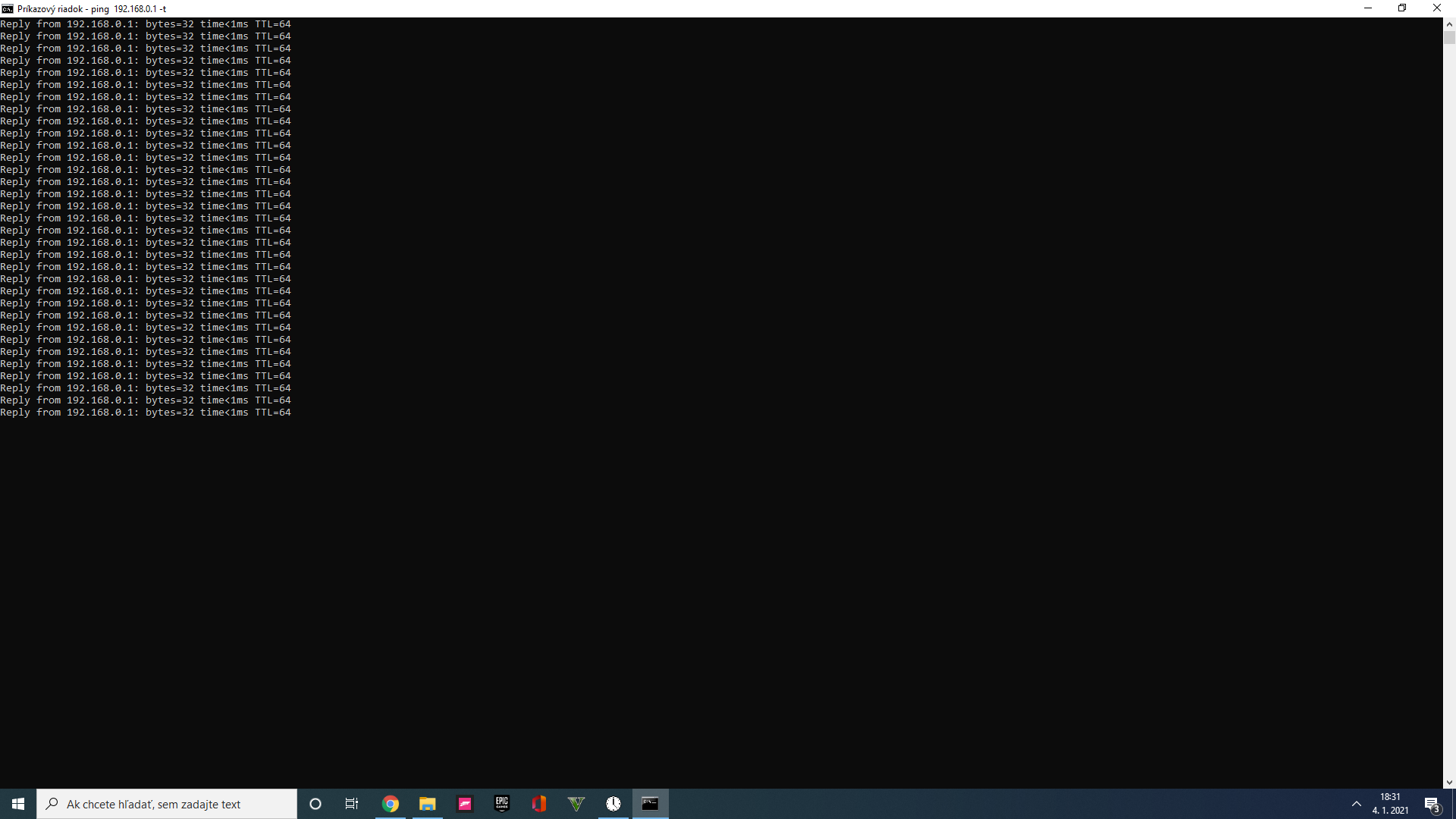The width and height of the screenshot is (1456, 819).
Task: Open Epic Games Launcher from the taskbar
Action: [502, 804]
